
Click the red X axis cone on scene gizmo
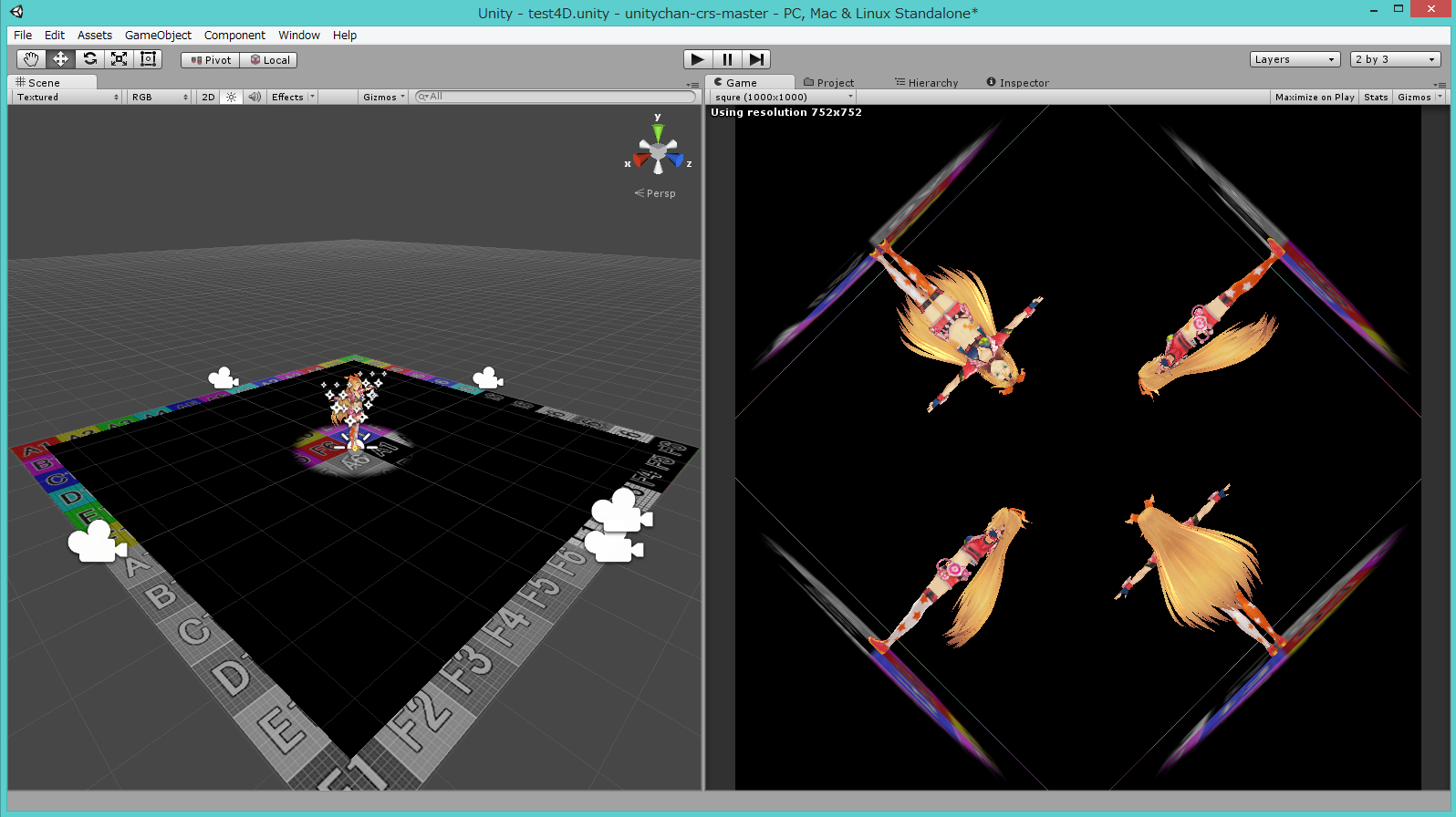tap(640, 161)
